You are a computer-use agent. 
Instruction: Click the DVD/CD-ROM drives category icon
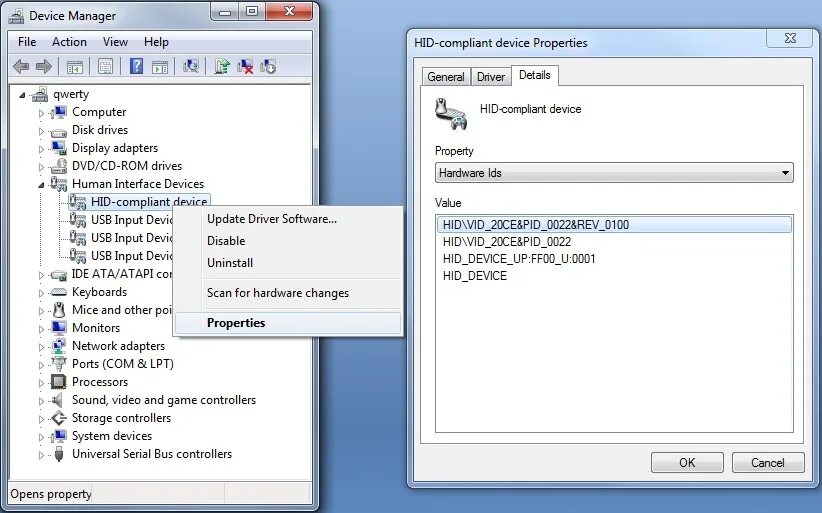(x=59, y=166)
